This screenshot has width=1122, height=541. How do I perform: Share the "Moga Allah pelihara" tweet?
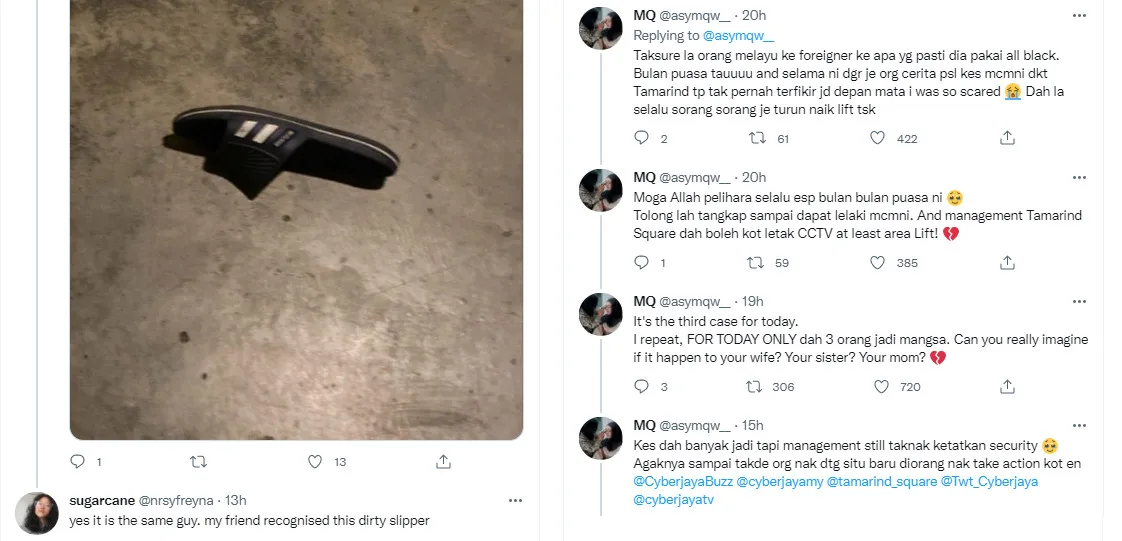point(1007,263)
